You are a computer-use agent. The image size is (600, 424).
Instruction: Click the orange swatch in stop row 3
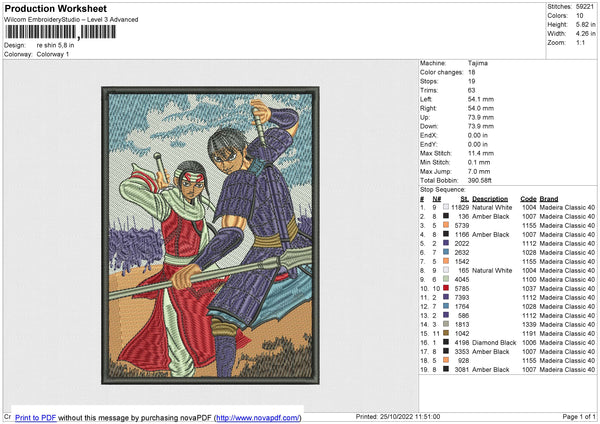point(446,225)
